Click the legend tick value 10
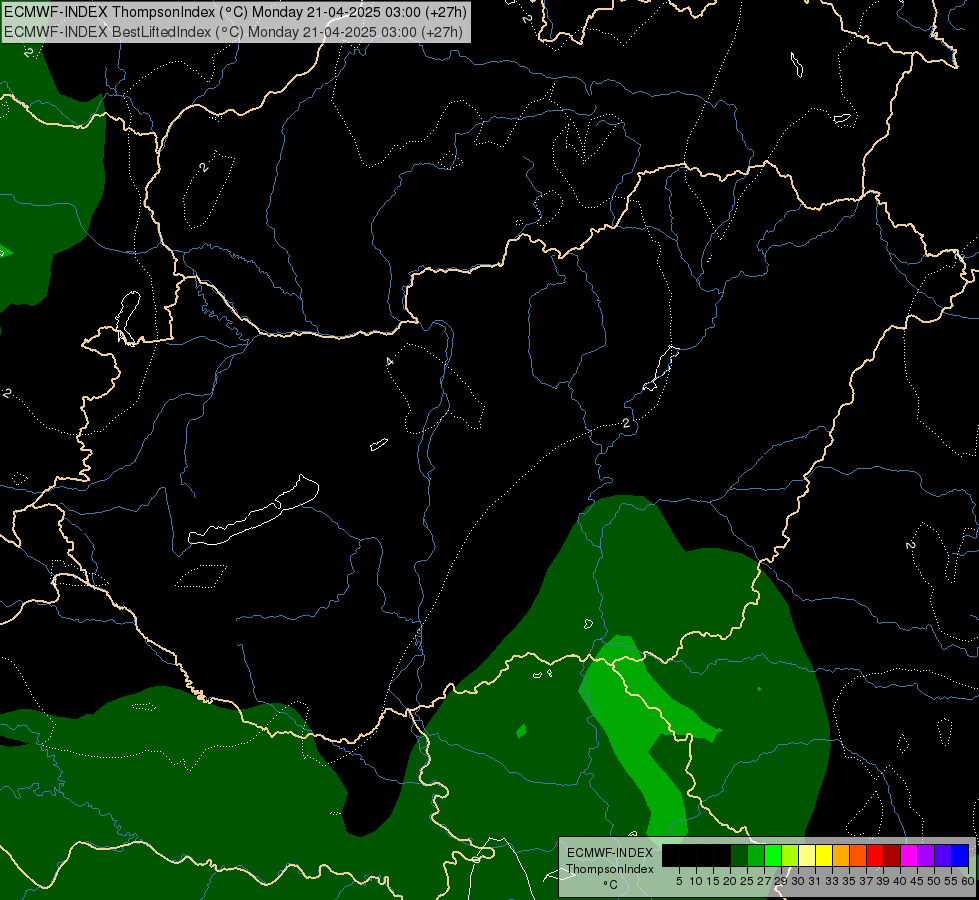 (x=696, y=881)
